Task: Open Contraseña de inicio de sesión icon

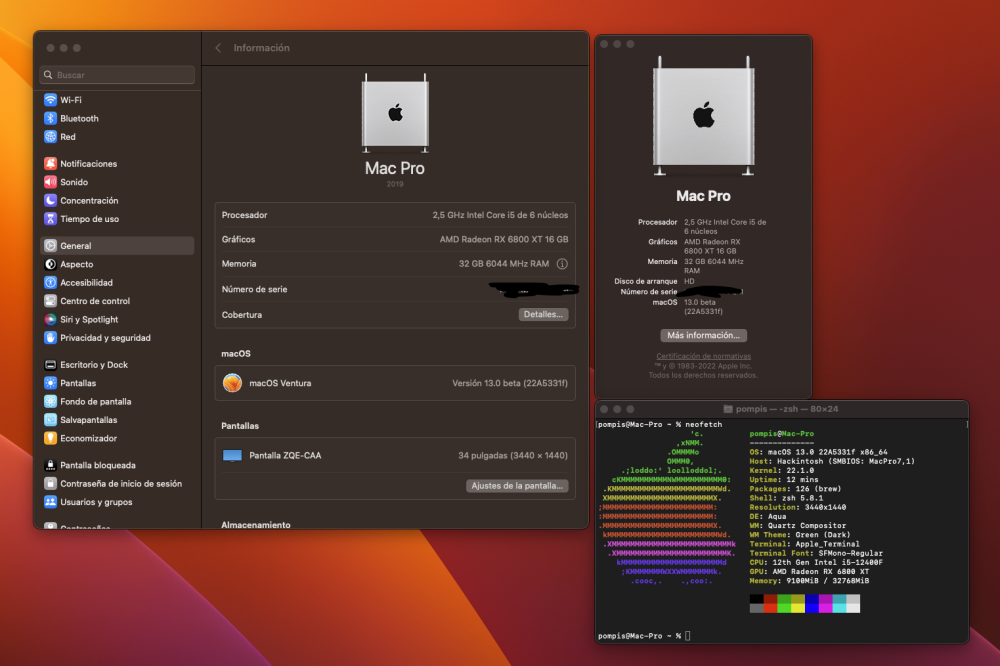Action: [50, 485]
